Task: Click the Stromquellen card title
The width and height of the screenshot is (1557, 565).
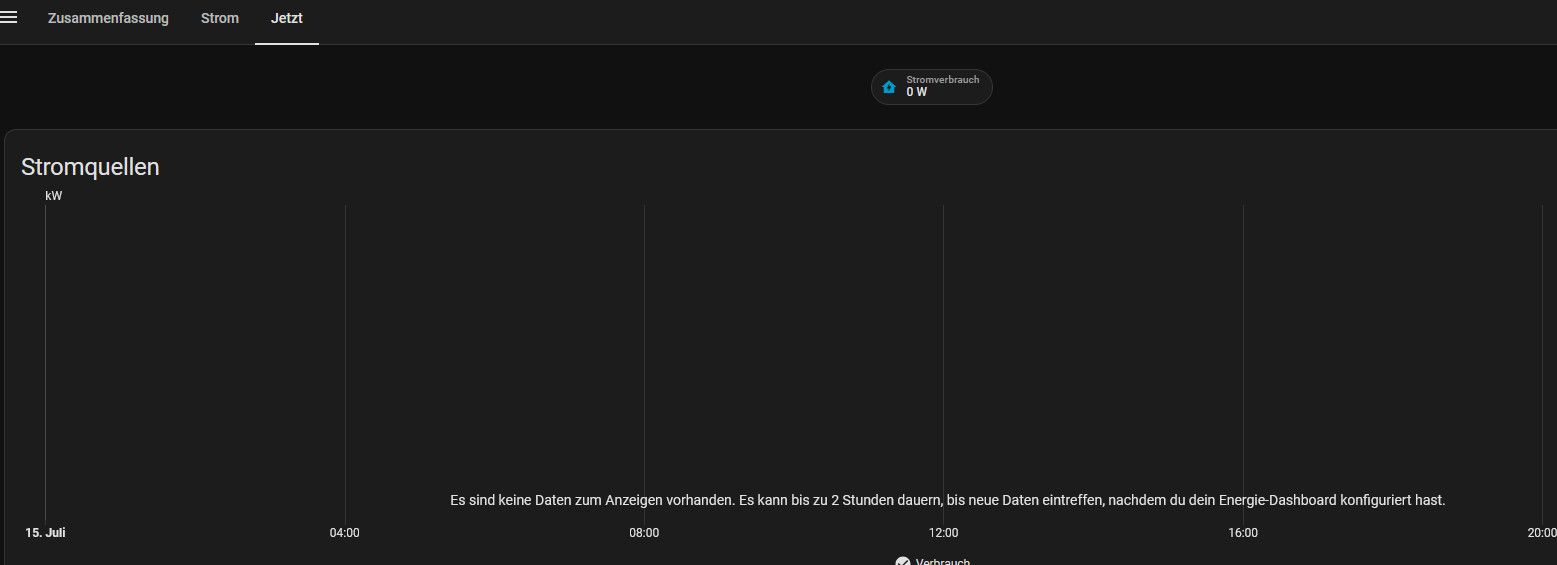Action: click(90, 167)
